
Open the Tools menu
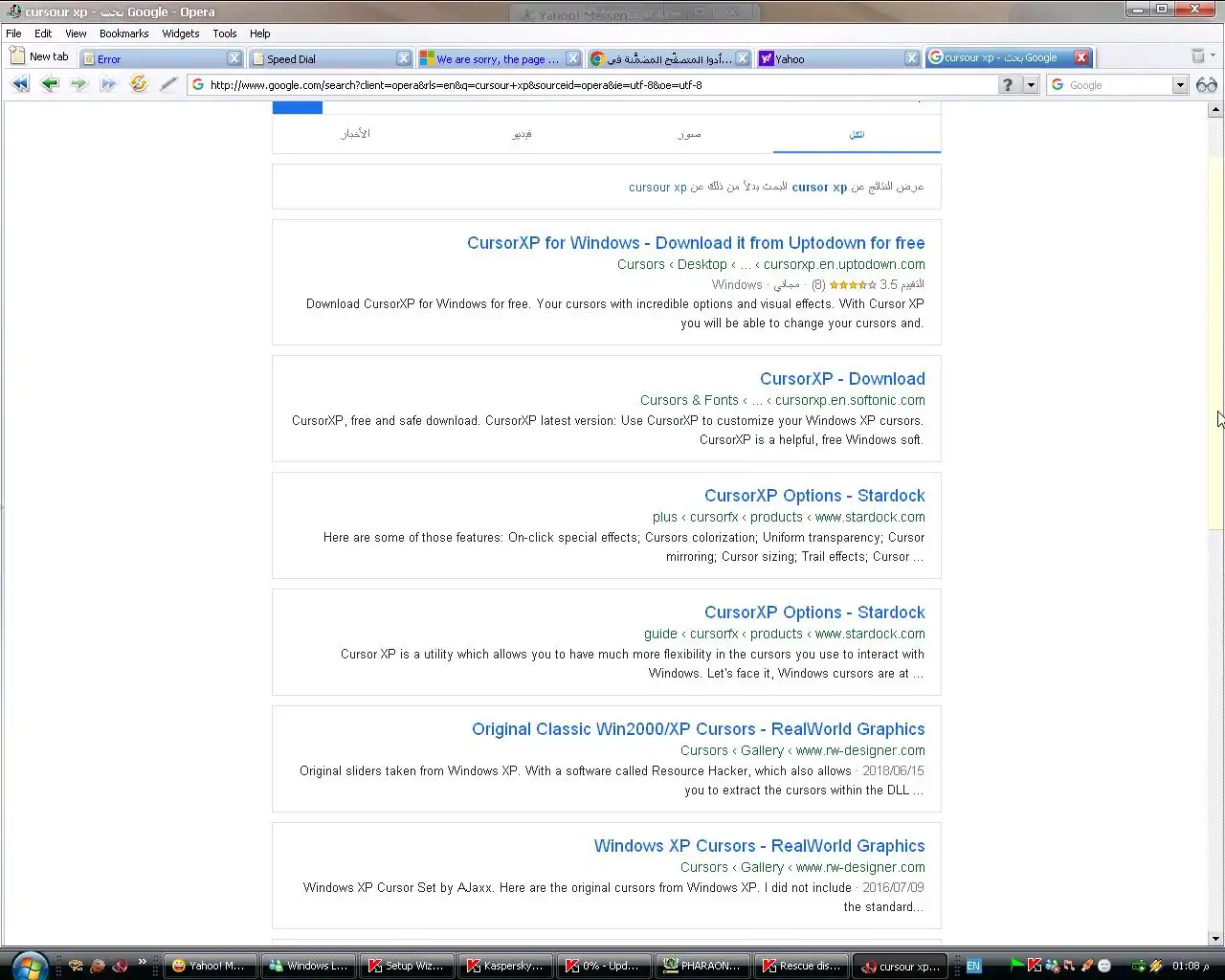click(225, 33)
